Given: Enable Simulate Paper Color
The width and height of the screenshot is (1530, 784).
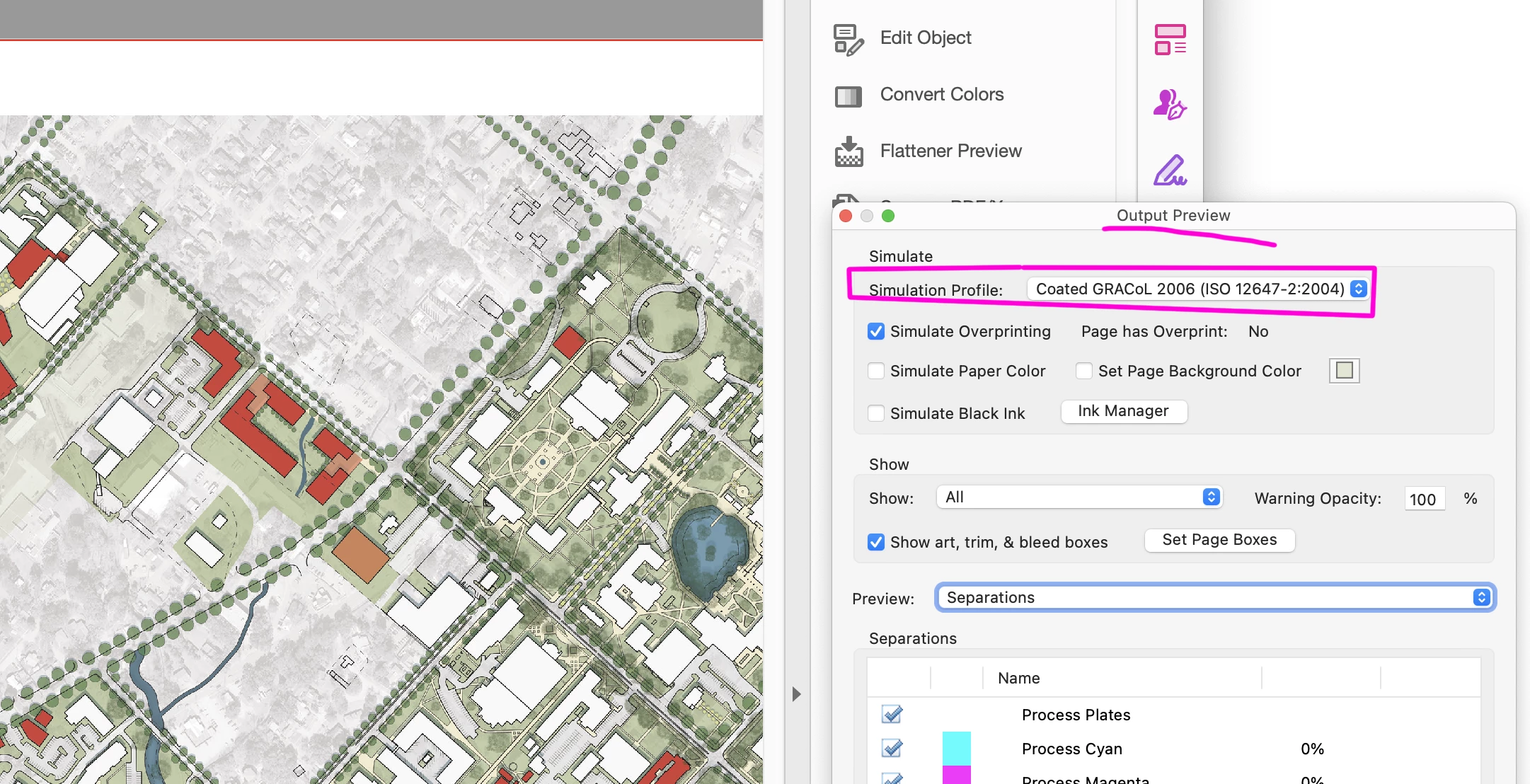Looking at the screenshot, I should point(876,371).
